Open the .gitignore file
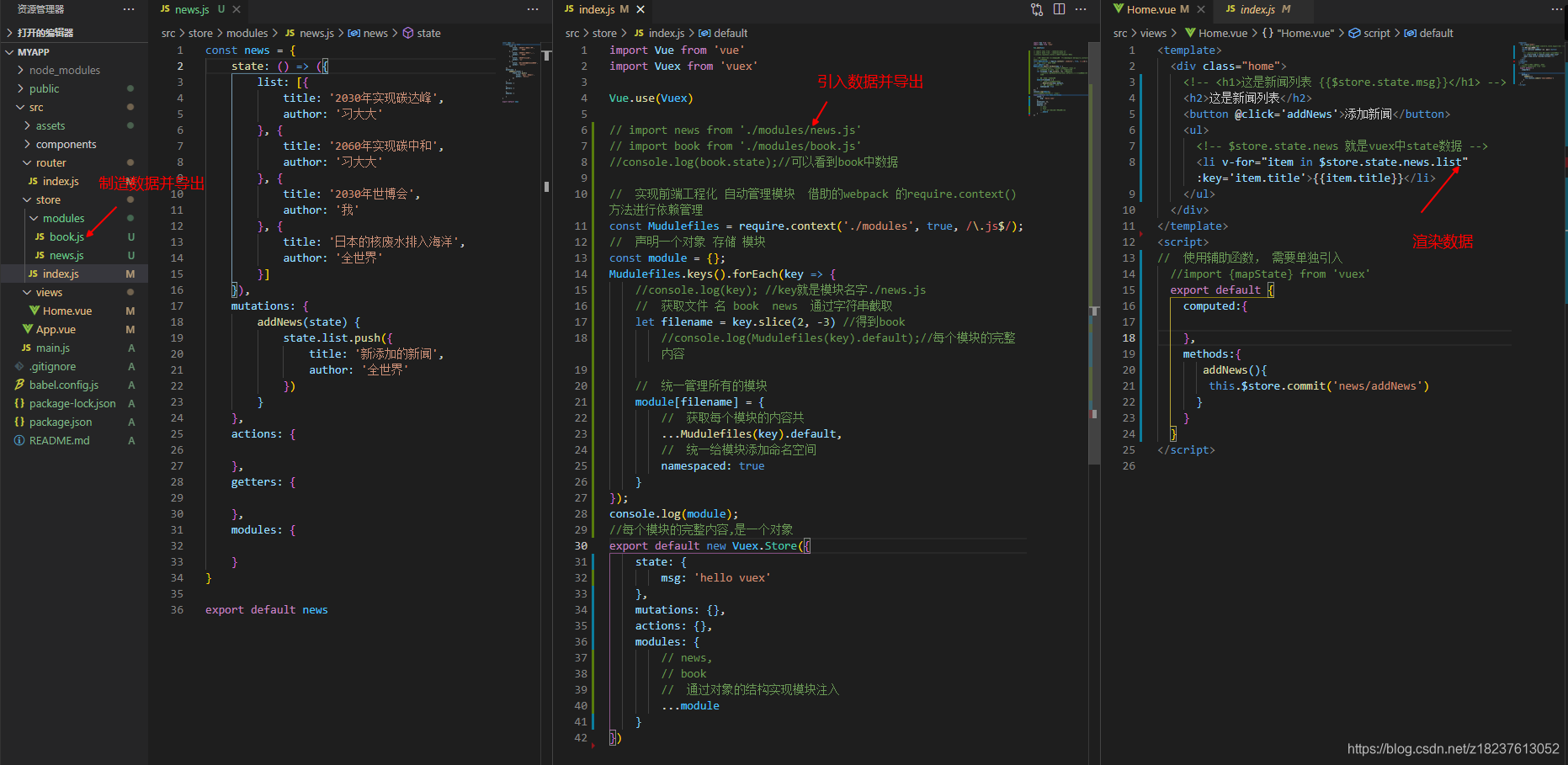This screenshot has width=1568, height=765. point(52,366)
